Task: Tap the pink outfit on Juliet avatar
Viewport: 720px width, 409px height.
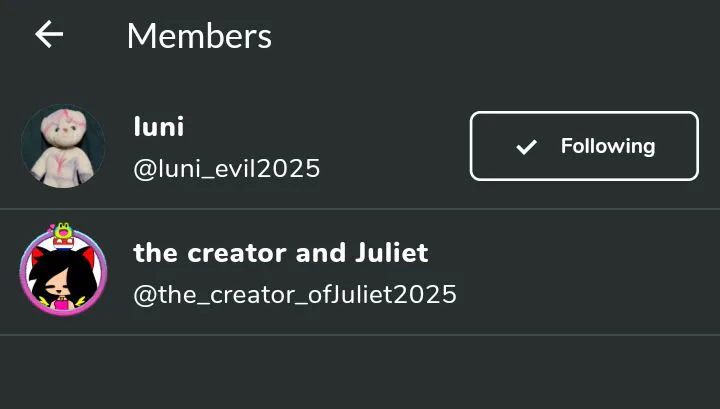Action: [x=62, y=304]
